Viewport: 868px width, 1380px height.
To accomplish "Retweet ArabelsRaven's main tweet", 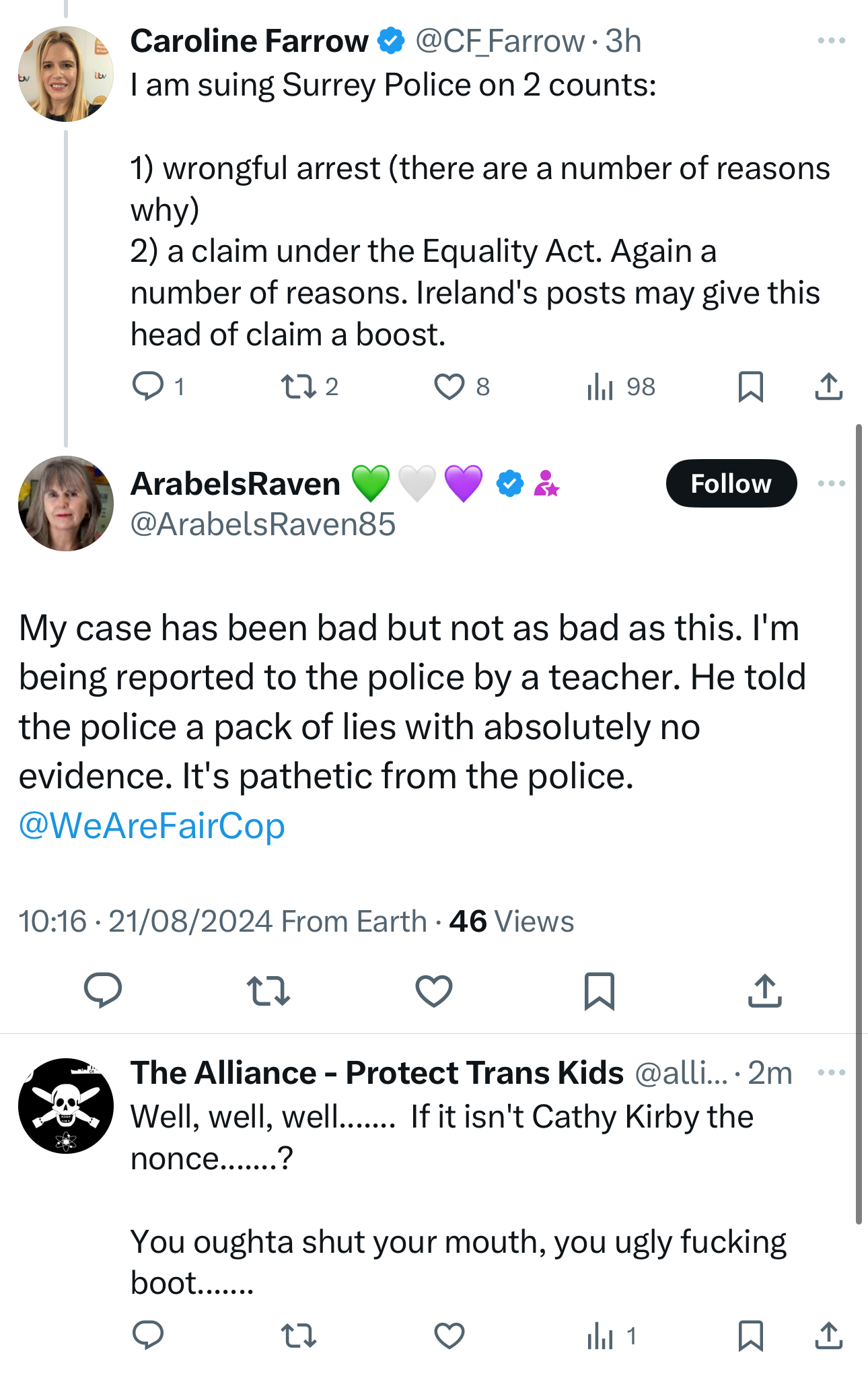I will (268, 990).
